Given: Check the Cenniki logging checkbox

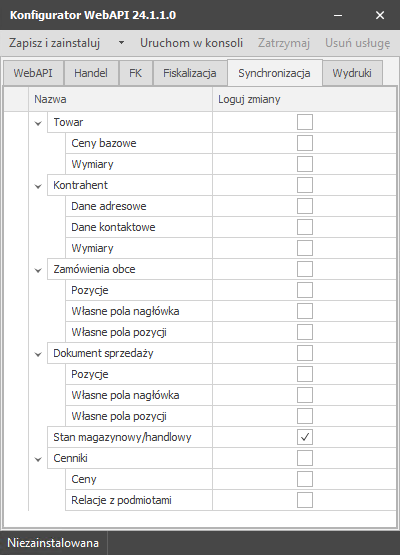Looking at the screenshot, I should pos(305,458).
